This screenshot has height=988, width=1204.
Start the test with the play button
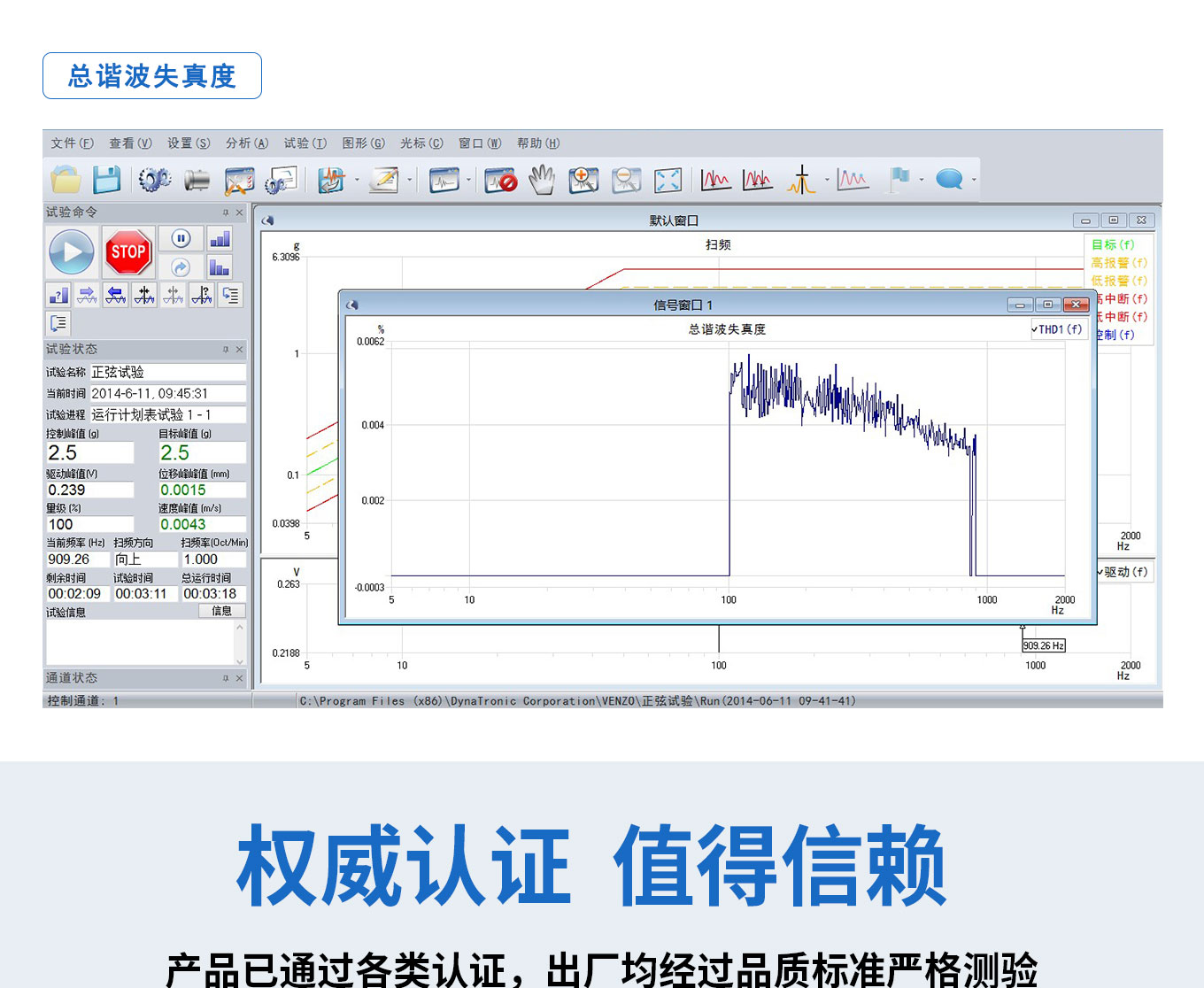point(72,252)
